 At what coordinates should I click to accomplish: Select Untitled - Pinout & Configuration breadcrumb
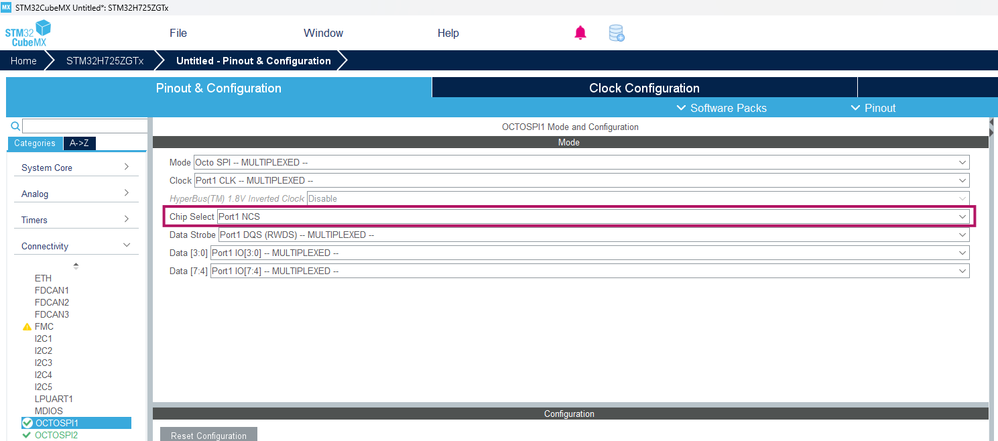click(x=253, y=61)
